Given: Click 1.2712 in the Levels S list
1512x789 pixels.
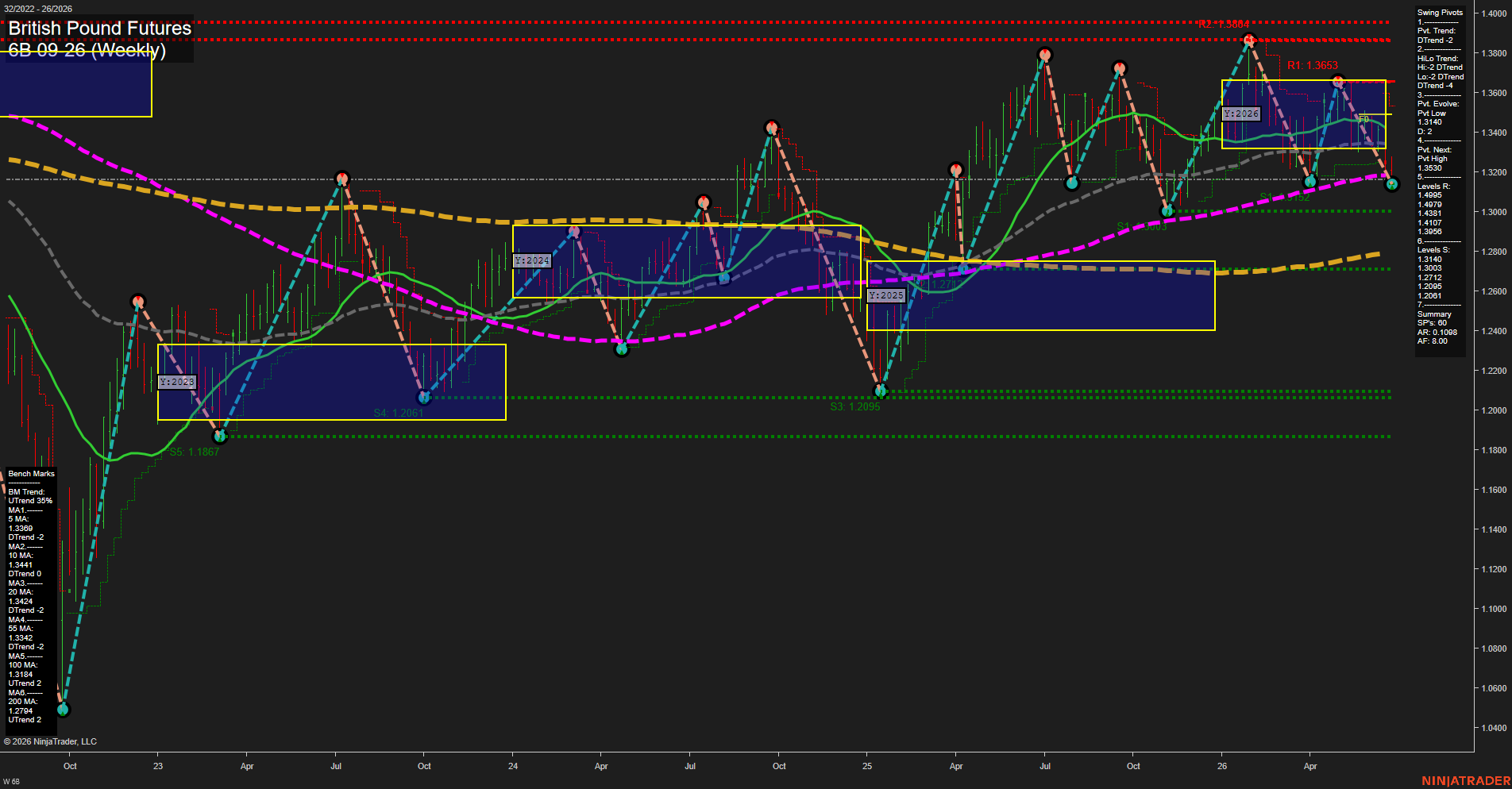Looking at the screenshot, I should pyautogui.click(x=1429, y=278).
